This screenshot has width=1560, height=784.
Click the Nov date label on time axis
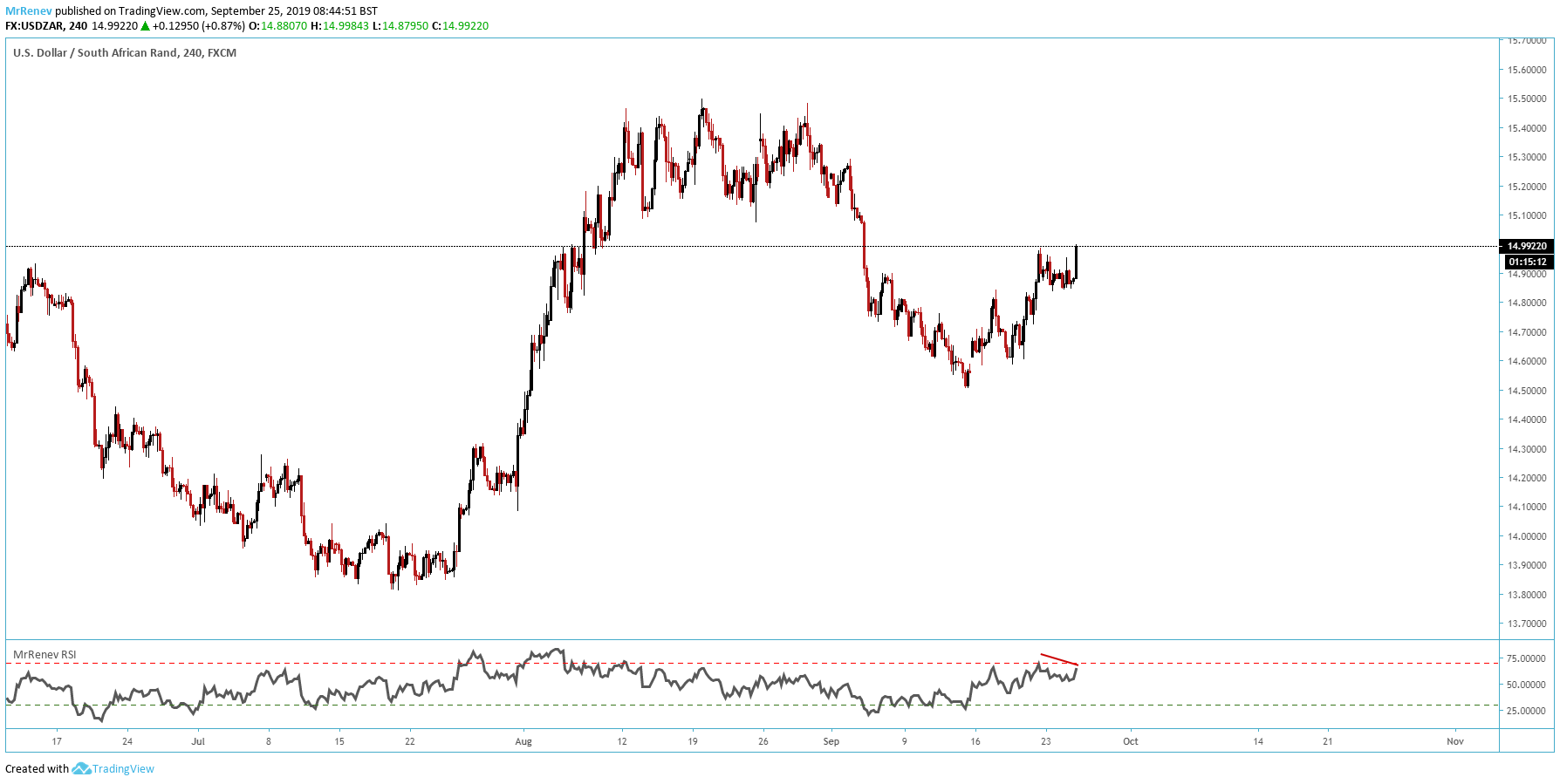coord(1455,741)
